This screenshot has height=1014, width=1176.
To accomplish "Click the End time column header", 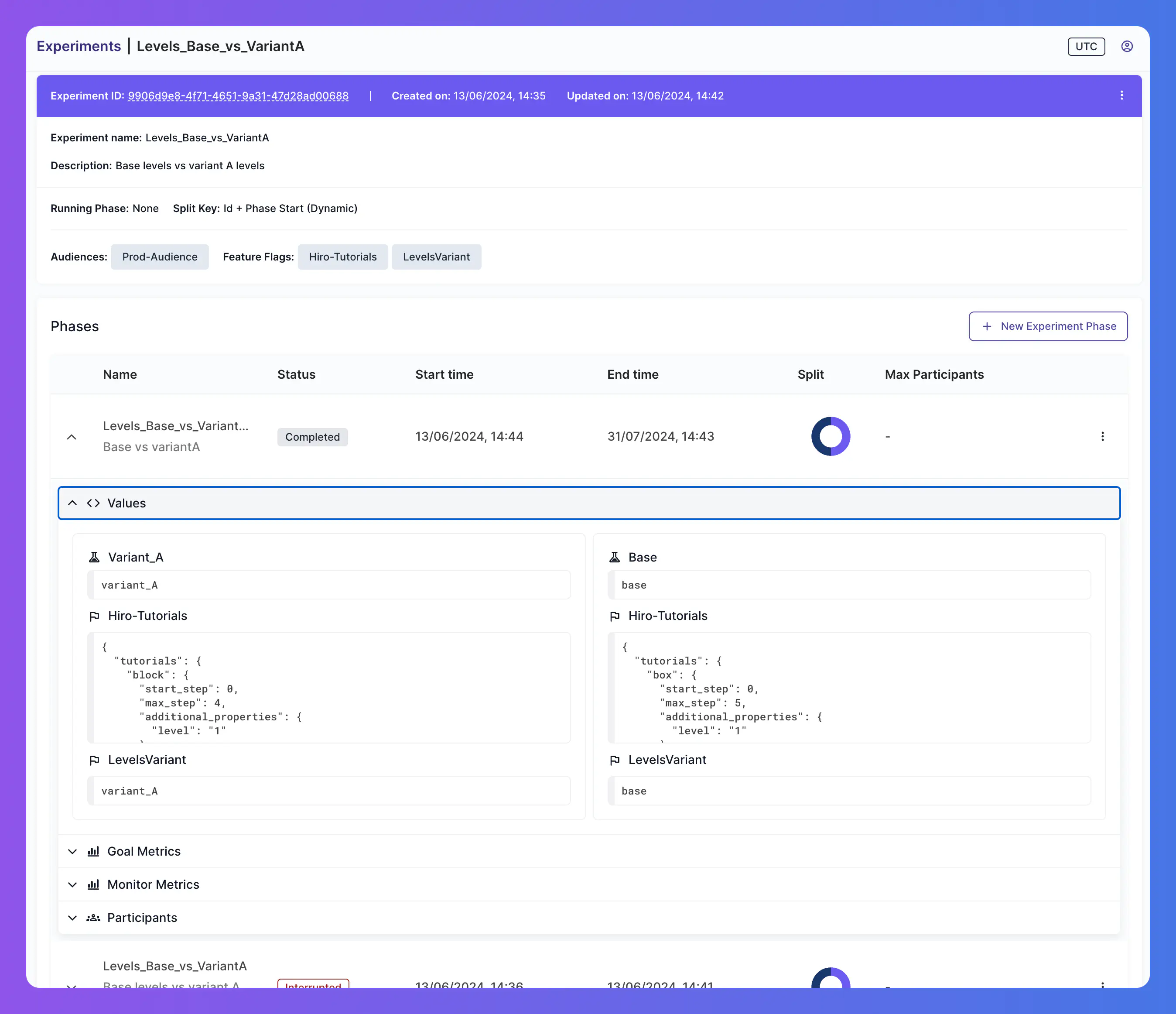I will click(633, 375).
